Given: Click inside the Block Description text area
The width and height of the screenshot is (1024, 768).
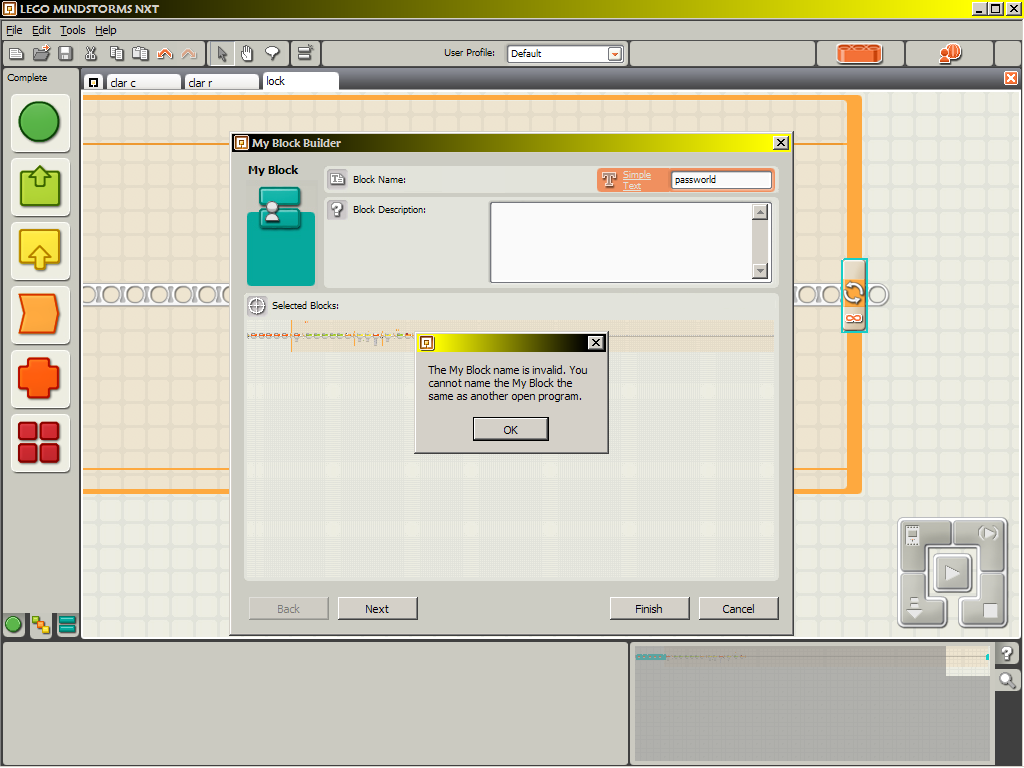Looking at the screenshot, I should [x=624, y=242].
